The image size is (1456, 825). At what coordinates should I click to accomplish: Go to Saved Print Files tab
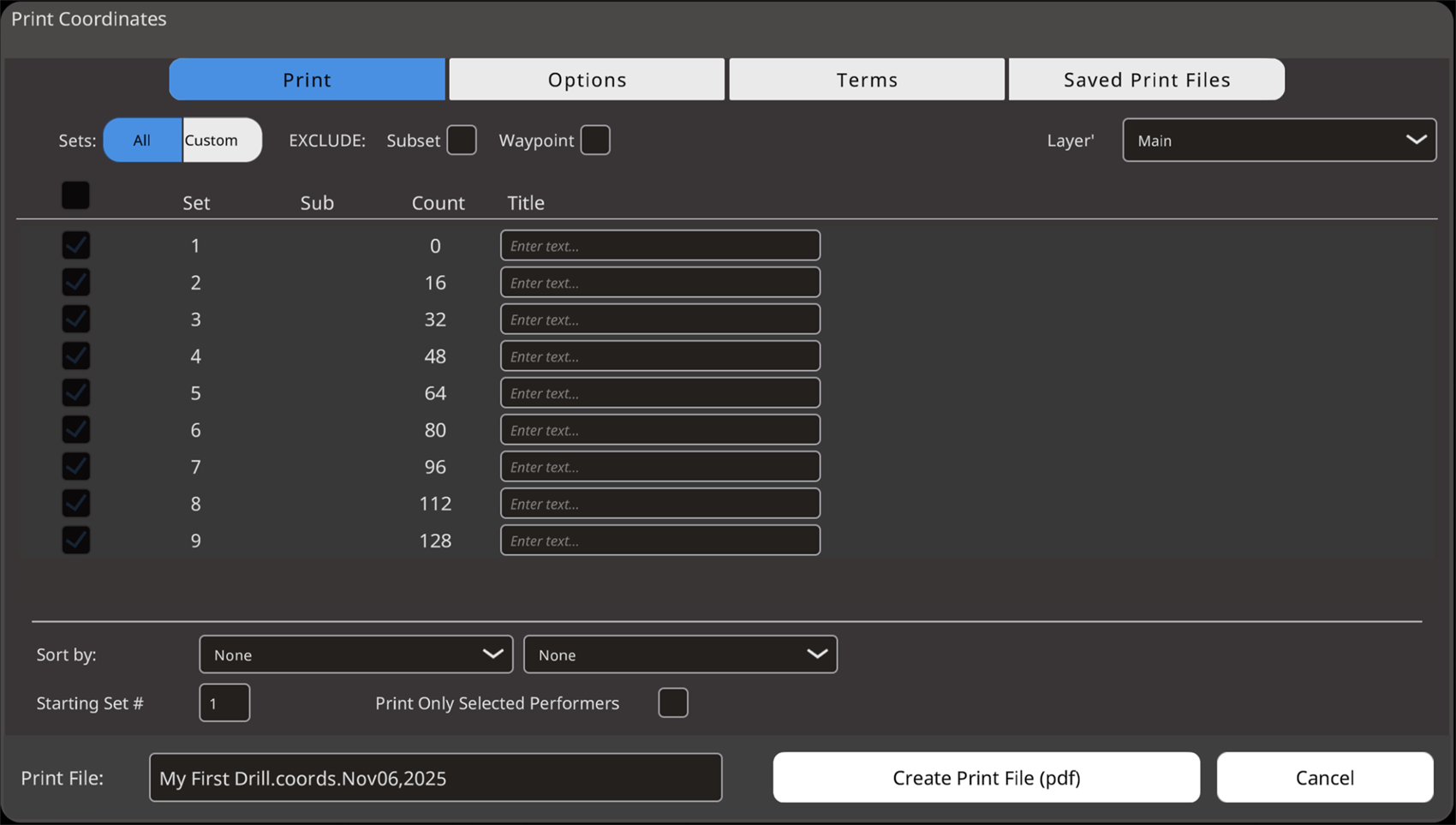pos(1146,80)
